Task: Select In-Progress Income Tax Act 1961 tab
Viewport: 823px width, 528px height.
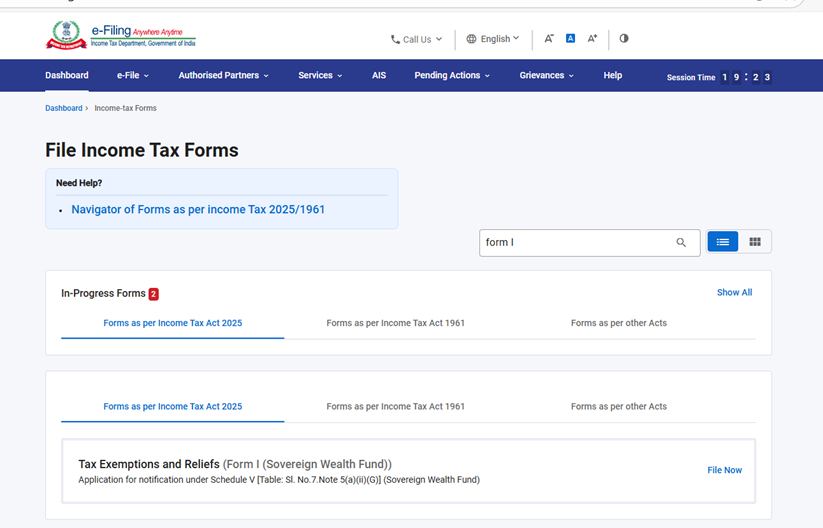Action: pos(395,323)
